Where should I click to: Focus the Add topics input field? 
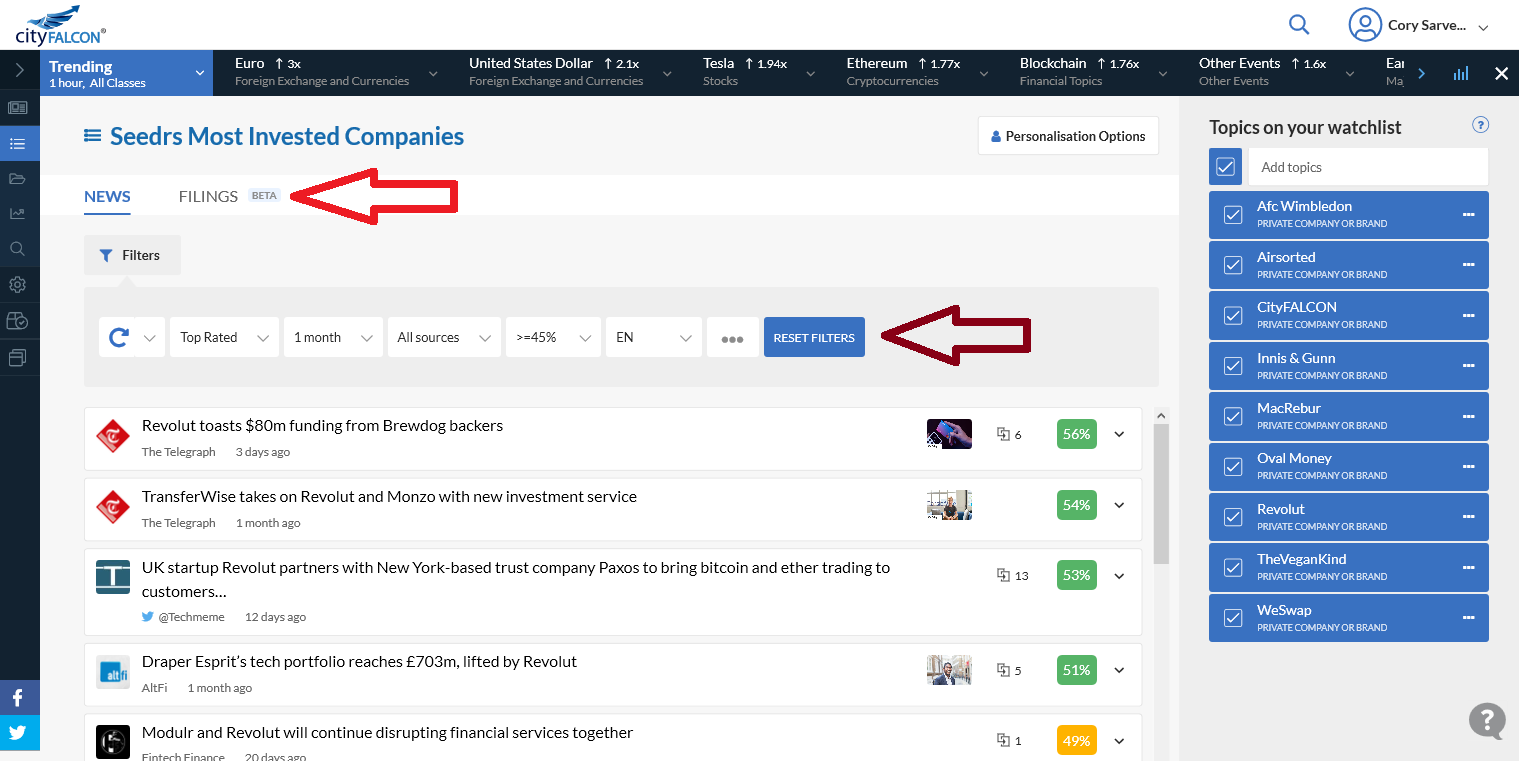[x=1368, y=167]
